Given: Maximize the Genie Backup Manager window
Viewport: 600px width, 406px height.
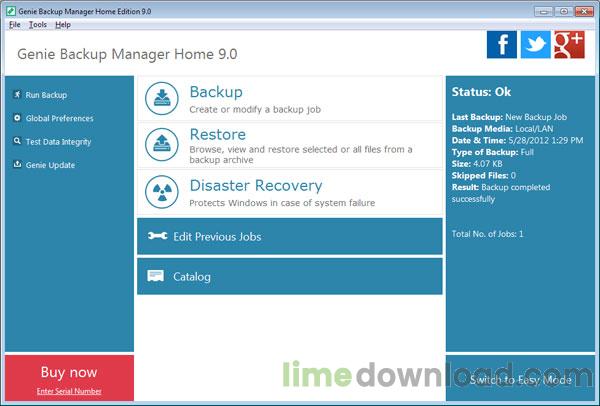Looking at the screenshot, I should (x=564, y=11).
